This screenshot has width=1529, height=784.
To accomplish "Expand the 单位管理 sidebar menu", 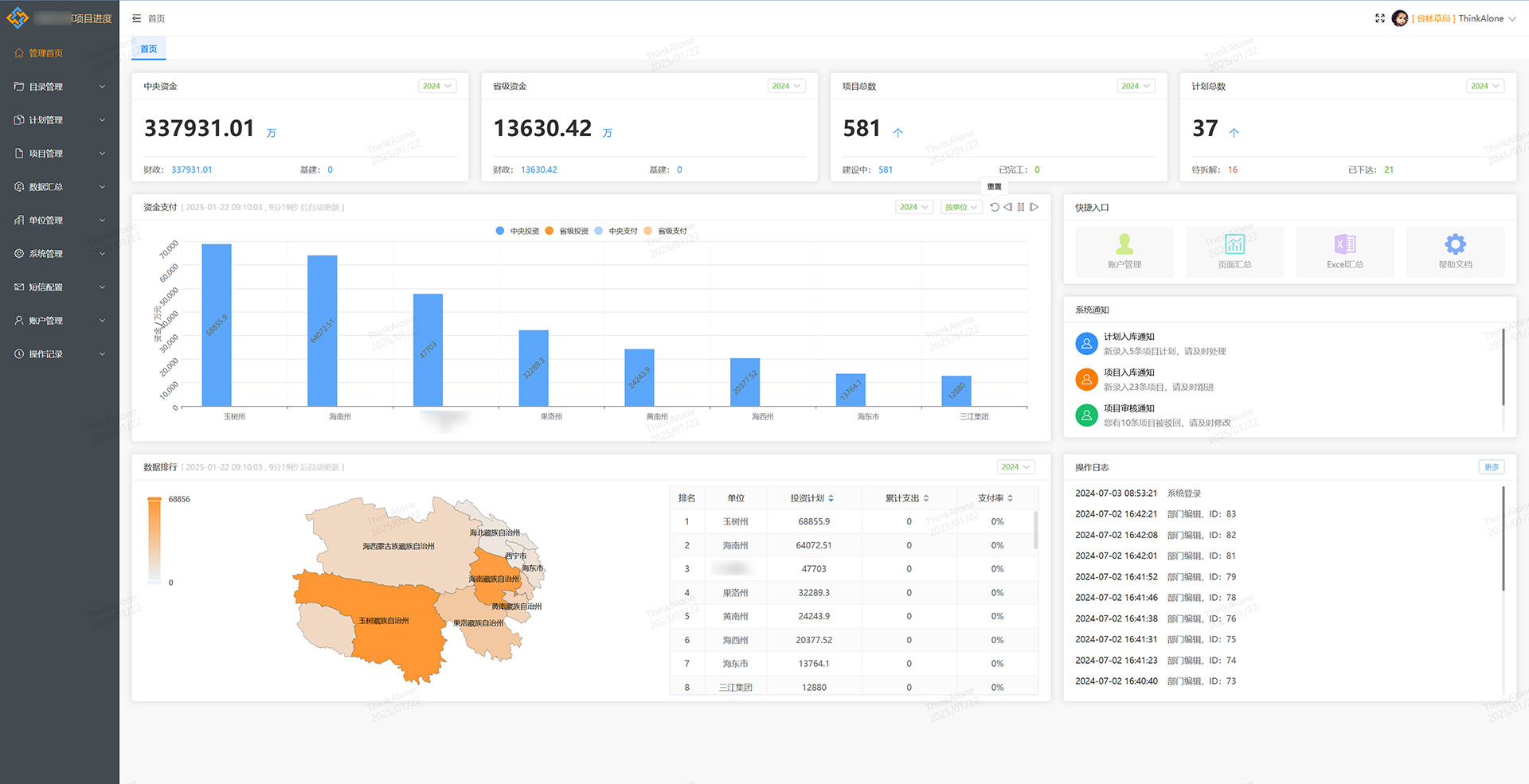I will [60, 220].
